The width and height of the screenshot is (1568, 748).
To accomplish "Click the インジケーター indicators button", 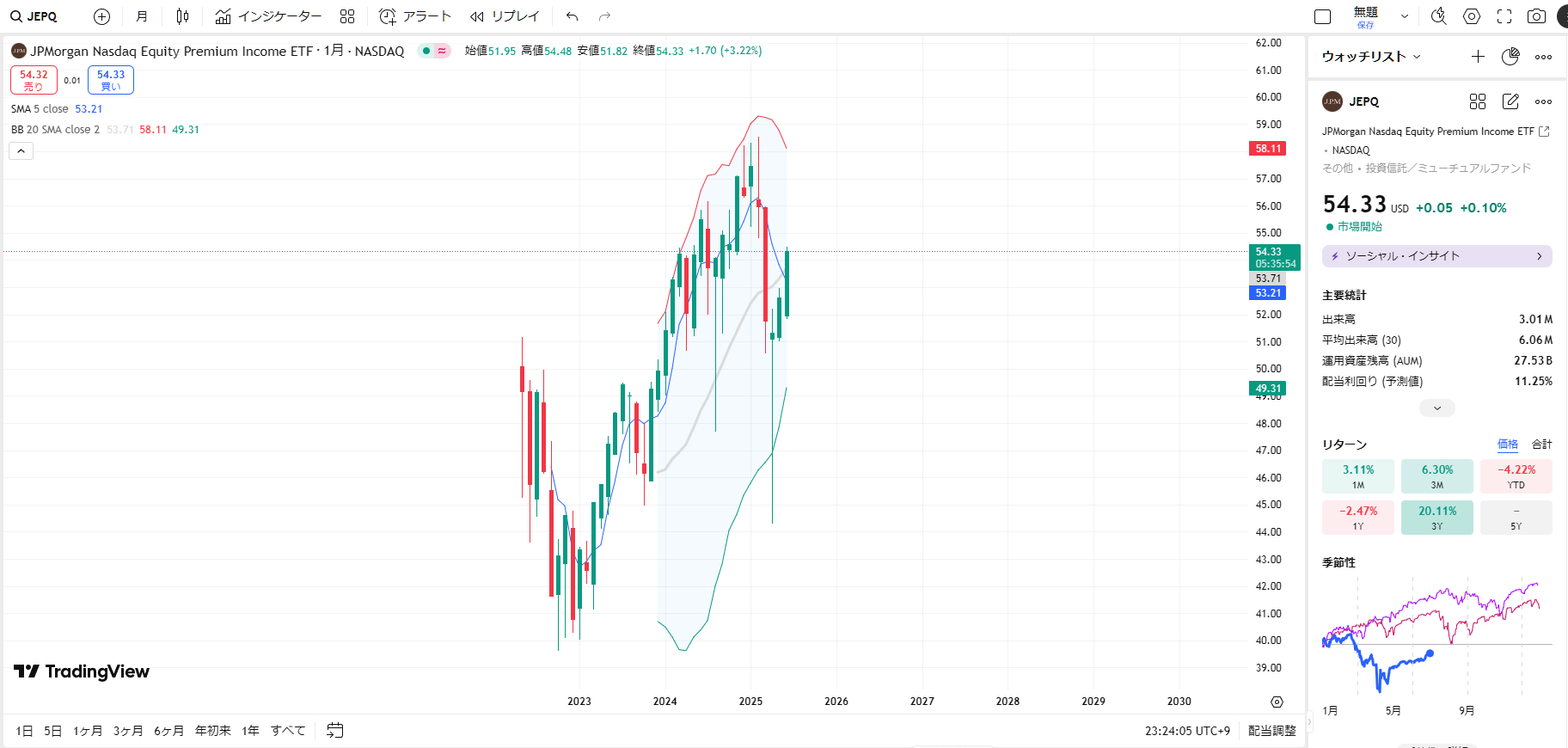I will coord(269,16).
